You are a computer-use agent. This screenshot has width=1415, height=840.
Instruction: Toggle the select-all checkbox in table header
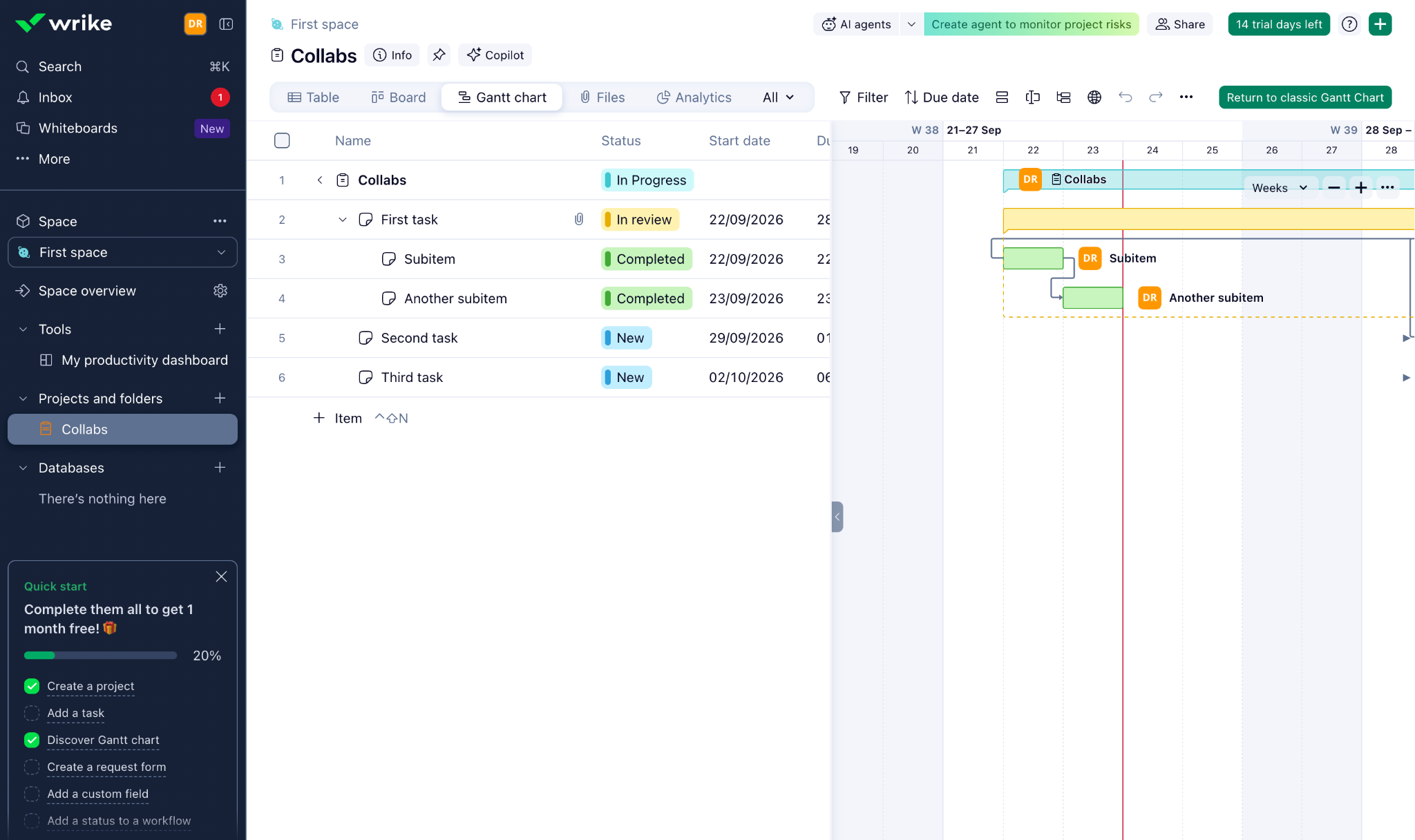(282, 141)
